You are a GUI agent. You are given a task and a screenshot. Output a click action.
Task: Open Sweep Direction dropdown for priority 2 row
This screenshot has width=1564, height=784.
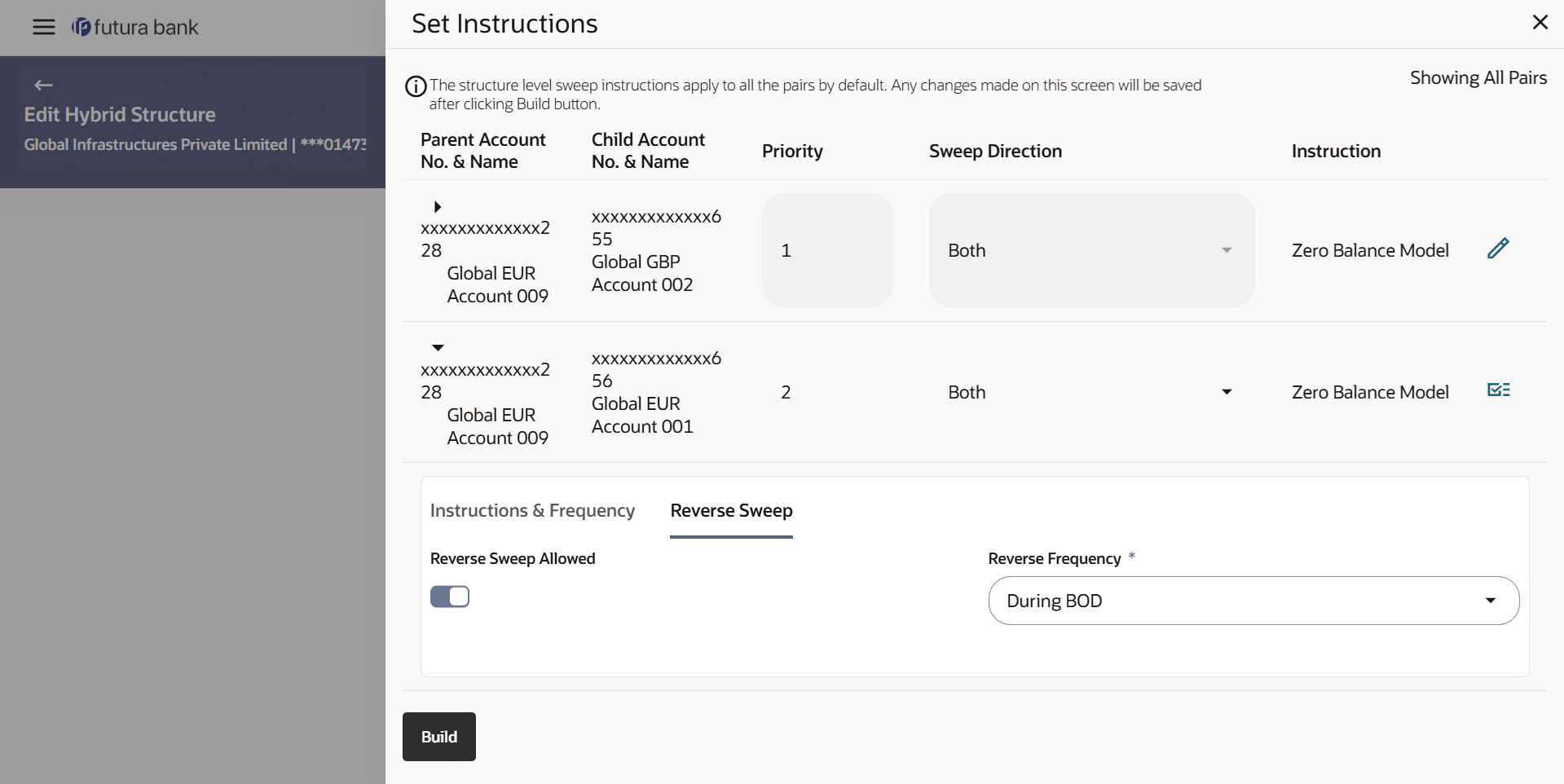coord(1090,392)
